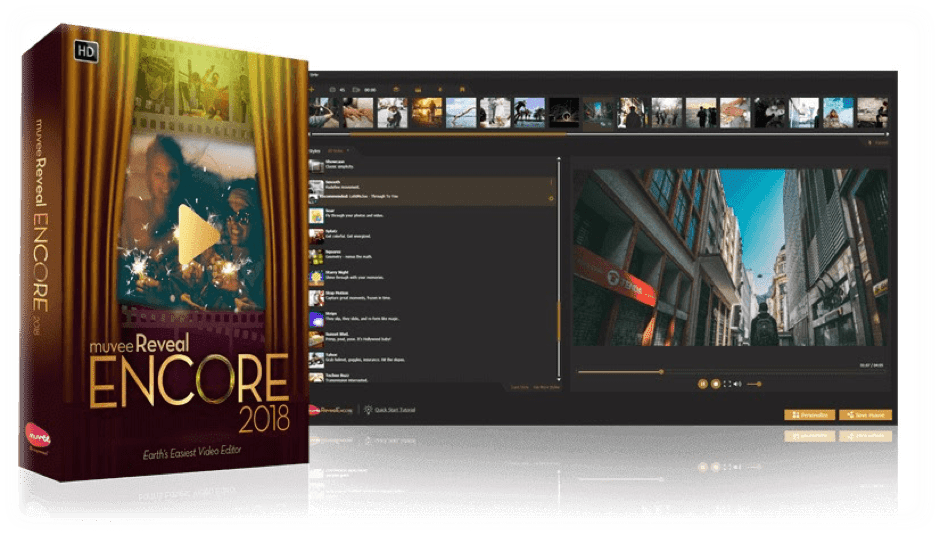Click the Save muvee button
Viewport: 940px width, 535px height.
click(x=865, y=415)
